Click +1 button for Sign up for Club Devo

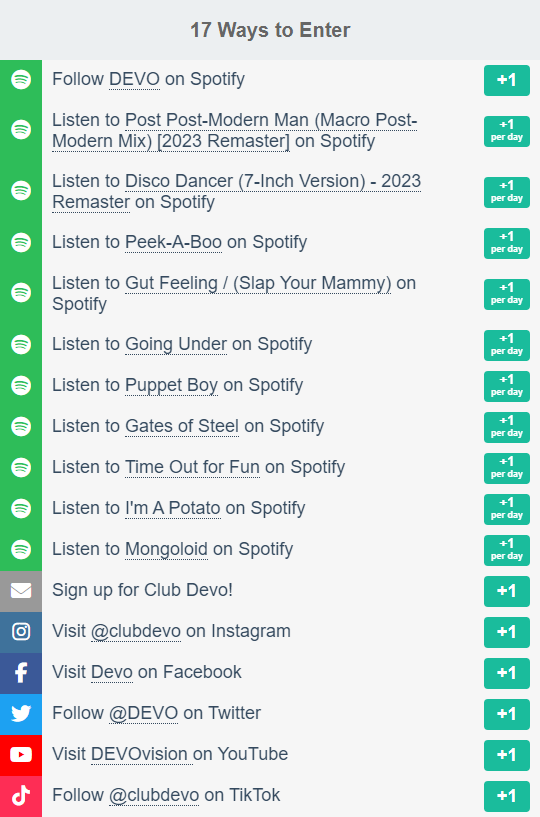pos(507,591)
